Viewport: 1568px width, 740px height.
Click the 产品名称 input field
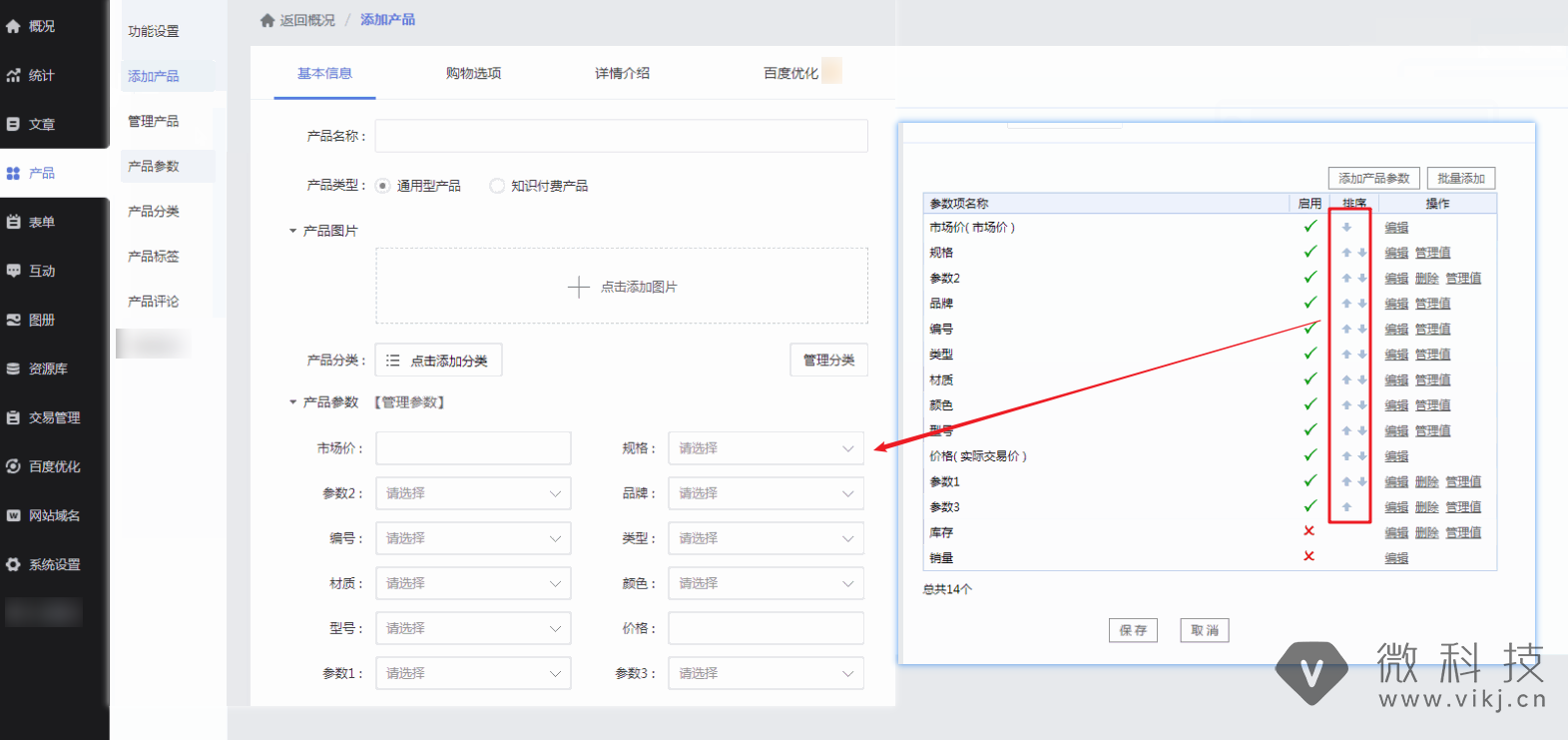point(621,136)
